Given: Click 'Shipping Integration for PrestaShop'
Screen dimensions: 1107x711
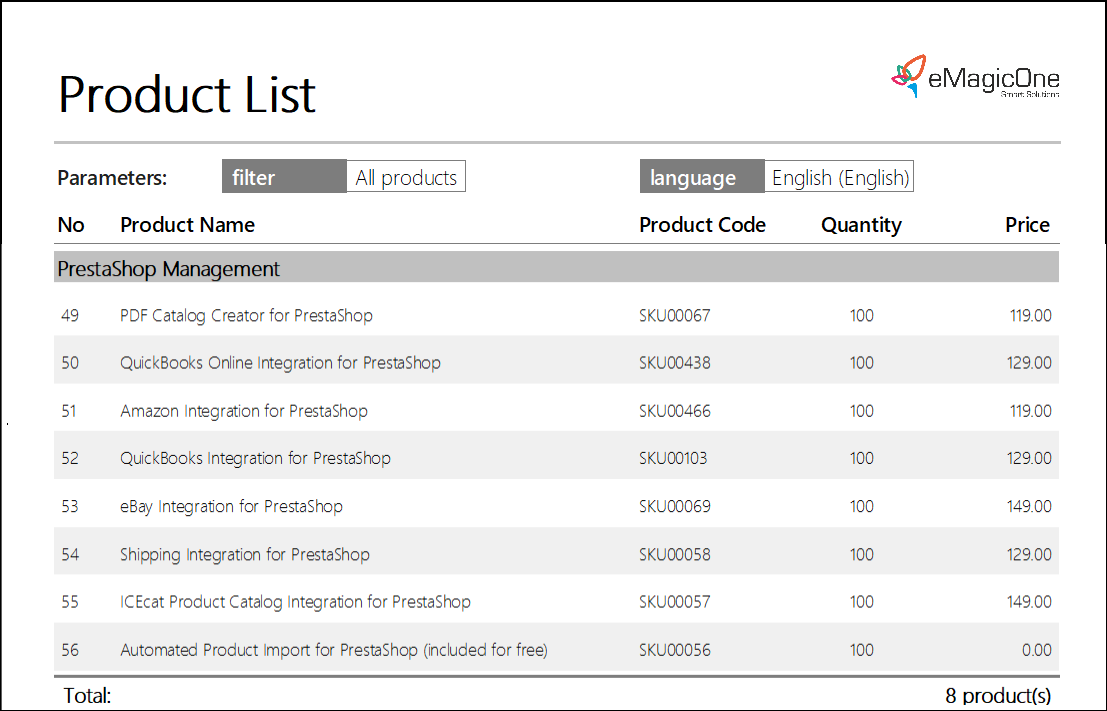Looking at the screenshot, I should [x=244, y=554].
